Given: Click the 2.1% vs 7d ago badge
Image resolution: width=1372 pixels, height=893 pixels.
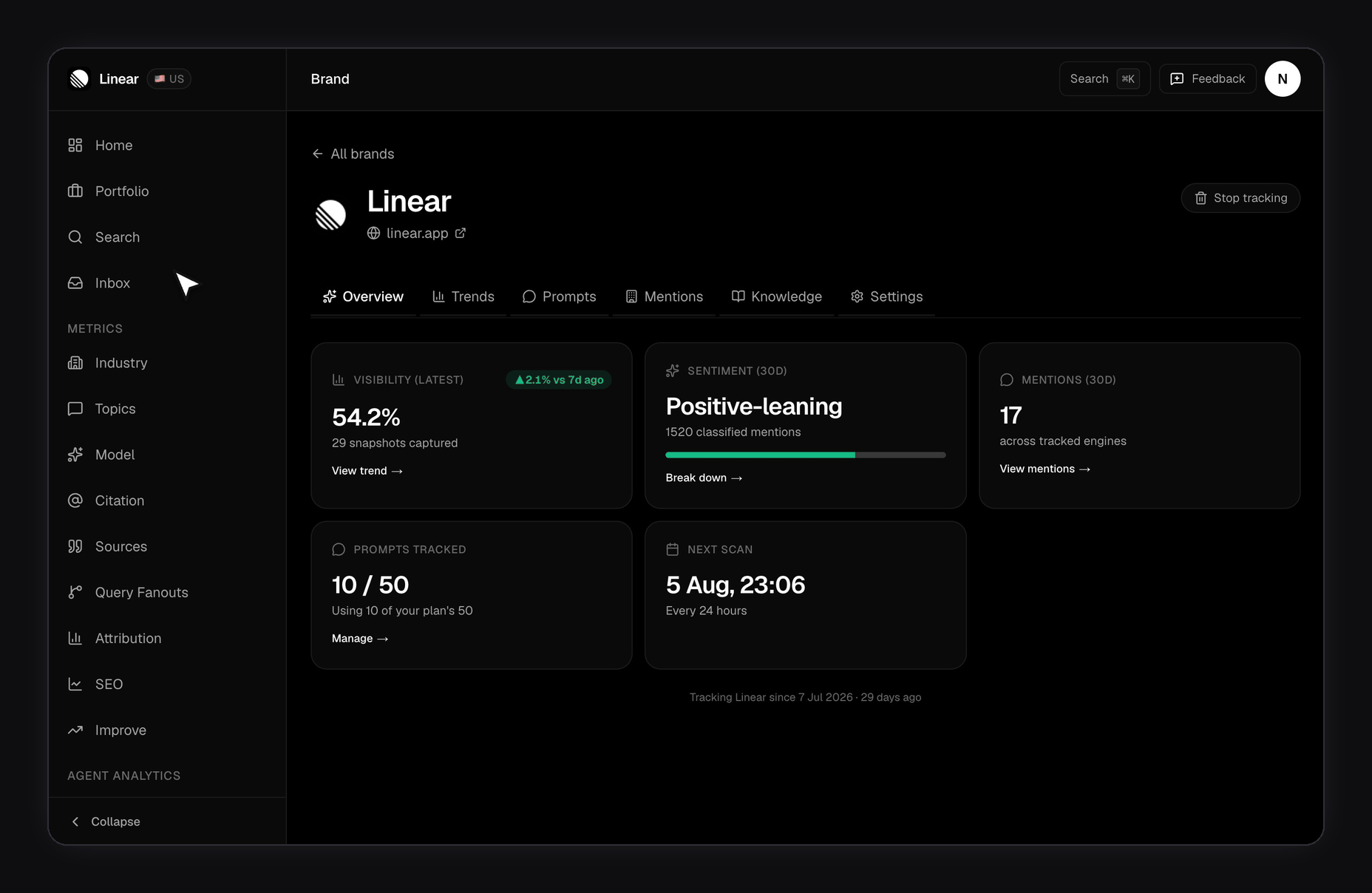Looking at the screenshot, I should point(559,380).
